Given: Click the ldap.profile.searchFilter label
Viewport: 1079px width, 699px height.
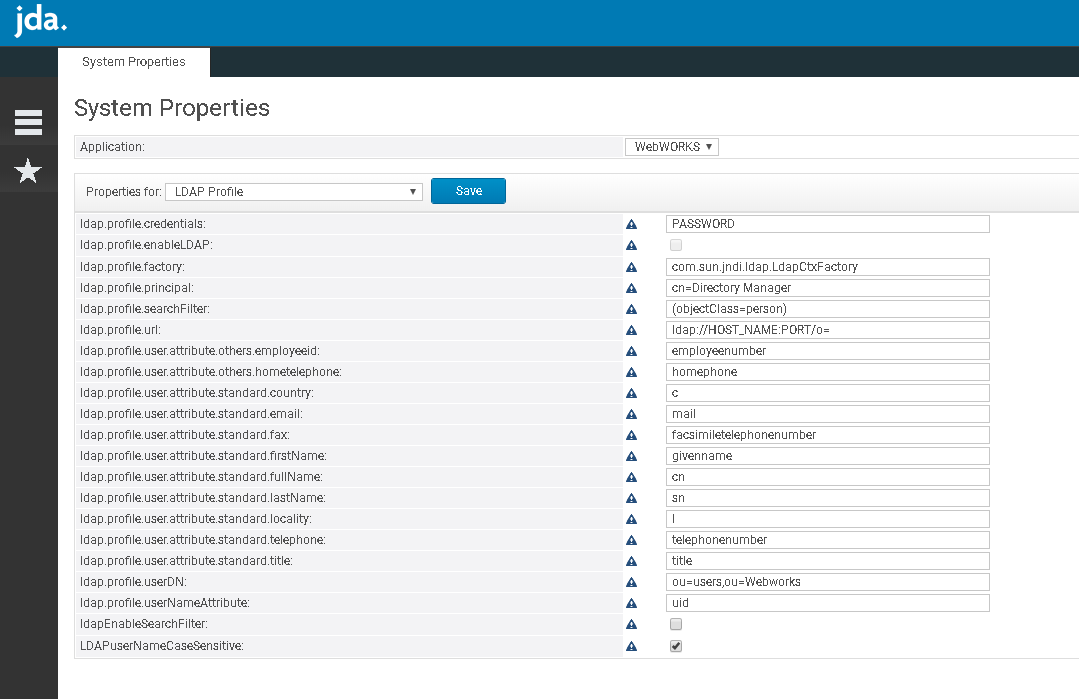Looking at the screenshot, I should point(145,309).
